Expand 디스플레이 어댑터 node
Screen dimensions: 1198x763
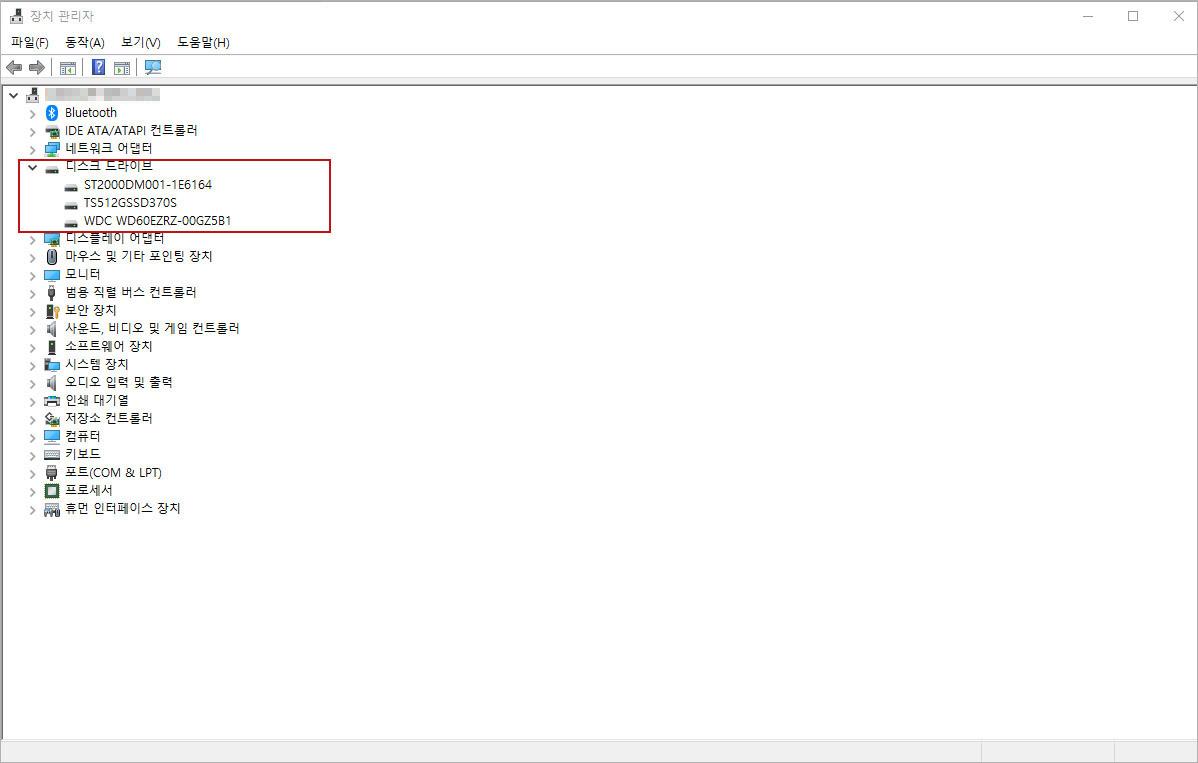pyautogui.click(x=32, y=239)
